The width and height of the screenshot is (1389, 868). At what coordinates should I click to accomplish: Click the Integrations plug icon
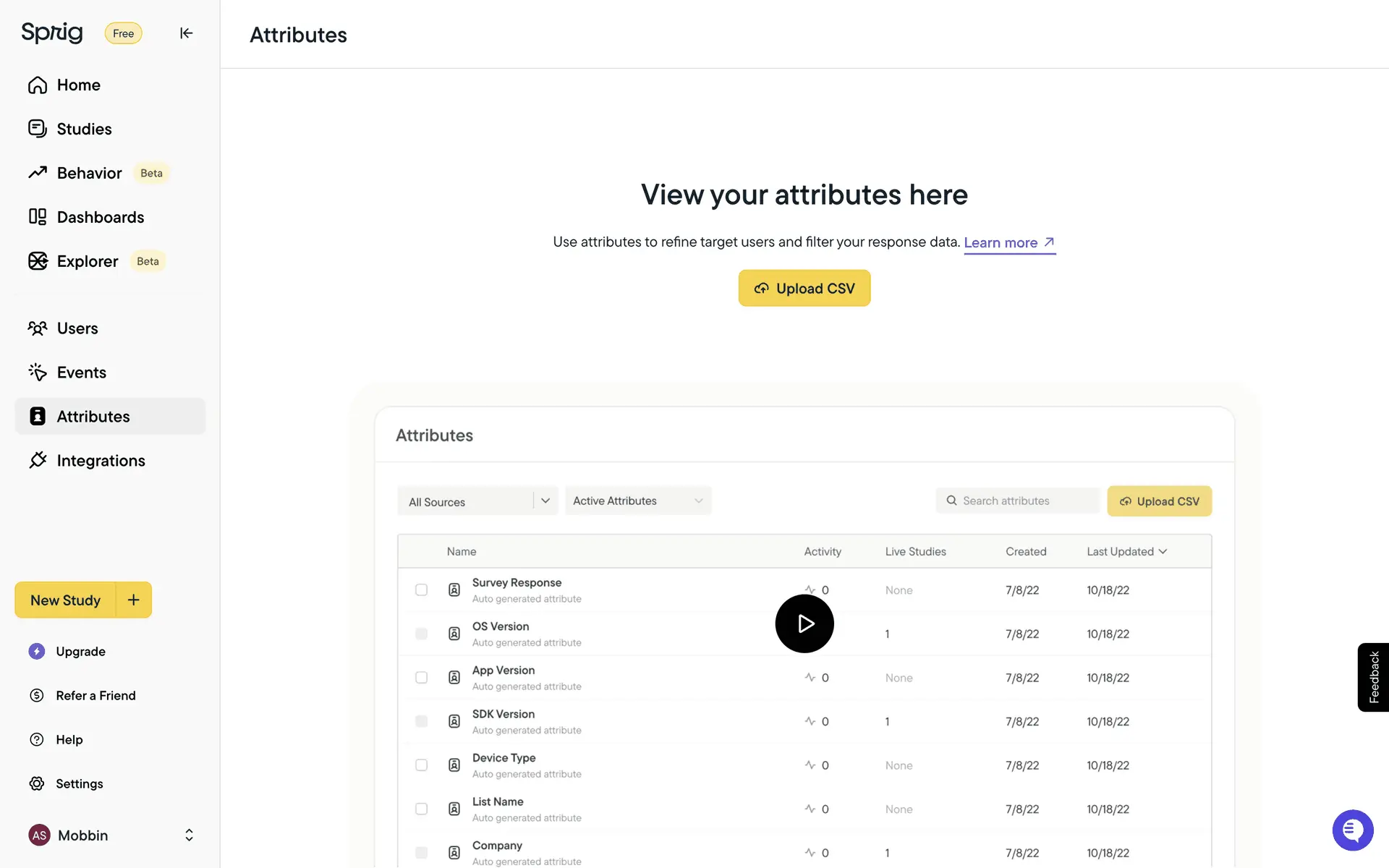[38, 461]
